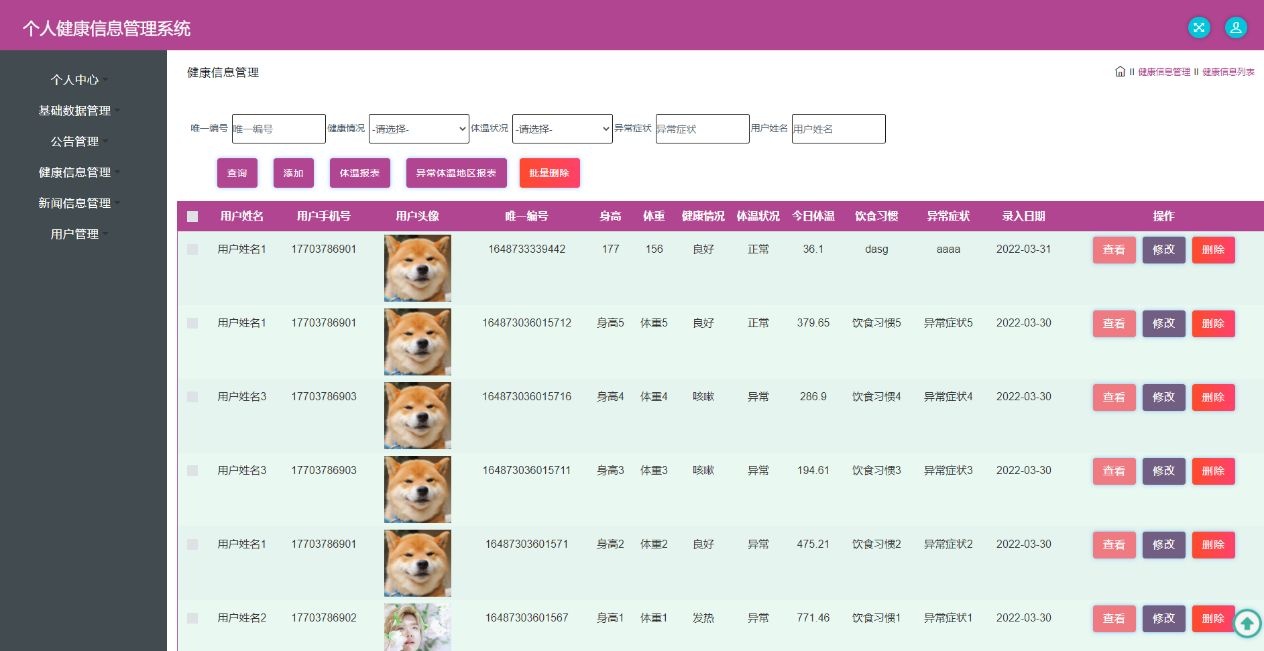Expand 公告管理 in the sidebar
Screen dimensions: 1264x651
[x=80, y=141]
